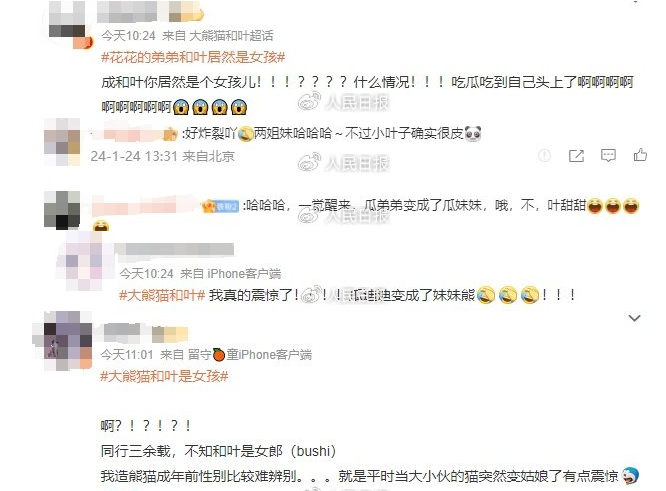Click the share/repost arrow icon
This screenshot has width=666, height=491.
click(576, 156)
